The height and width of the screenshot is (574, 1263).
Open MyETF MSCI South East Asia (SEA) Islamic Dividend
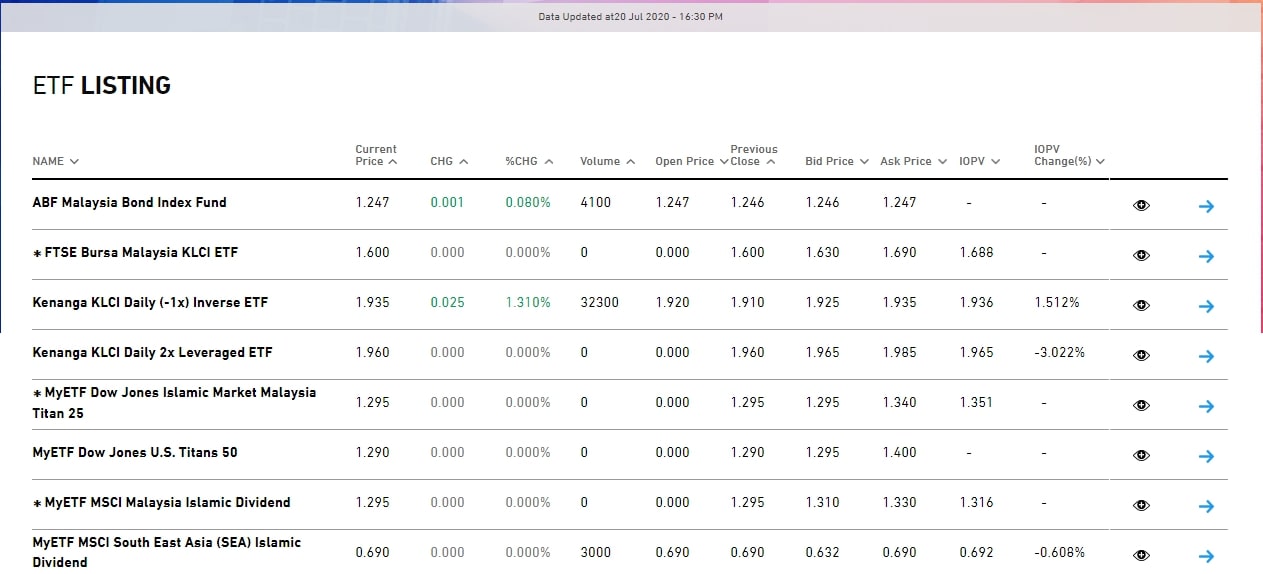pyautogui.click(x=166, y=552)
